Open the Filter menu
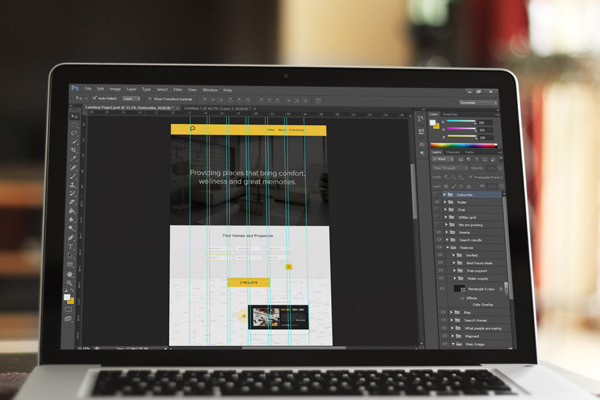This screenshot has height=400, width=600. pyautogui.click(x=178, y=89)
